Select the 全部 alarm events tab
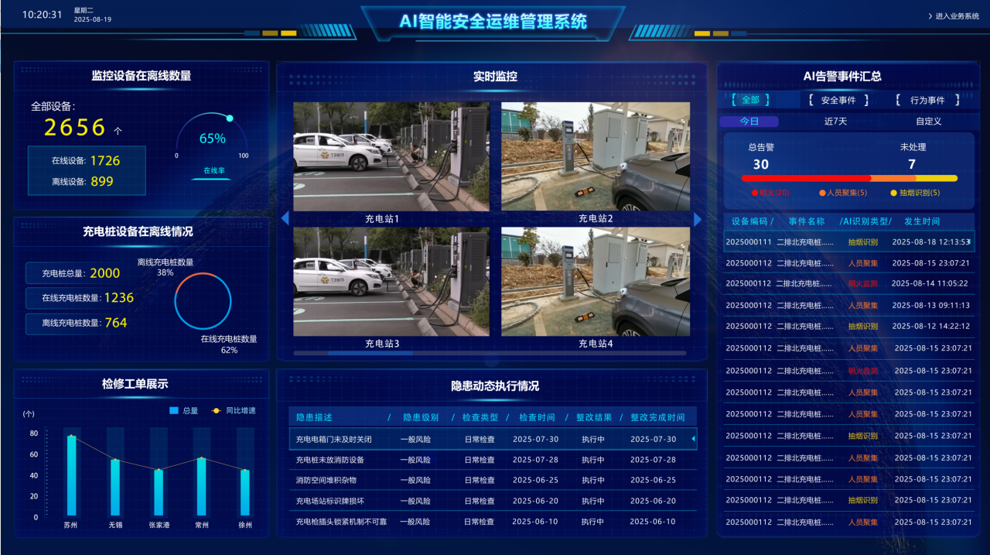This screenshot has height=555, width=991. point(749,100)
